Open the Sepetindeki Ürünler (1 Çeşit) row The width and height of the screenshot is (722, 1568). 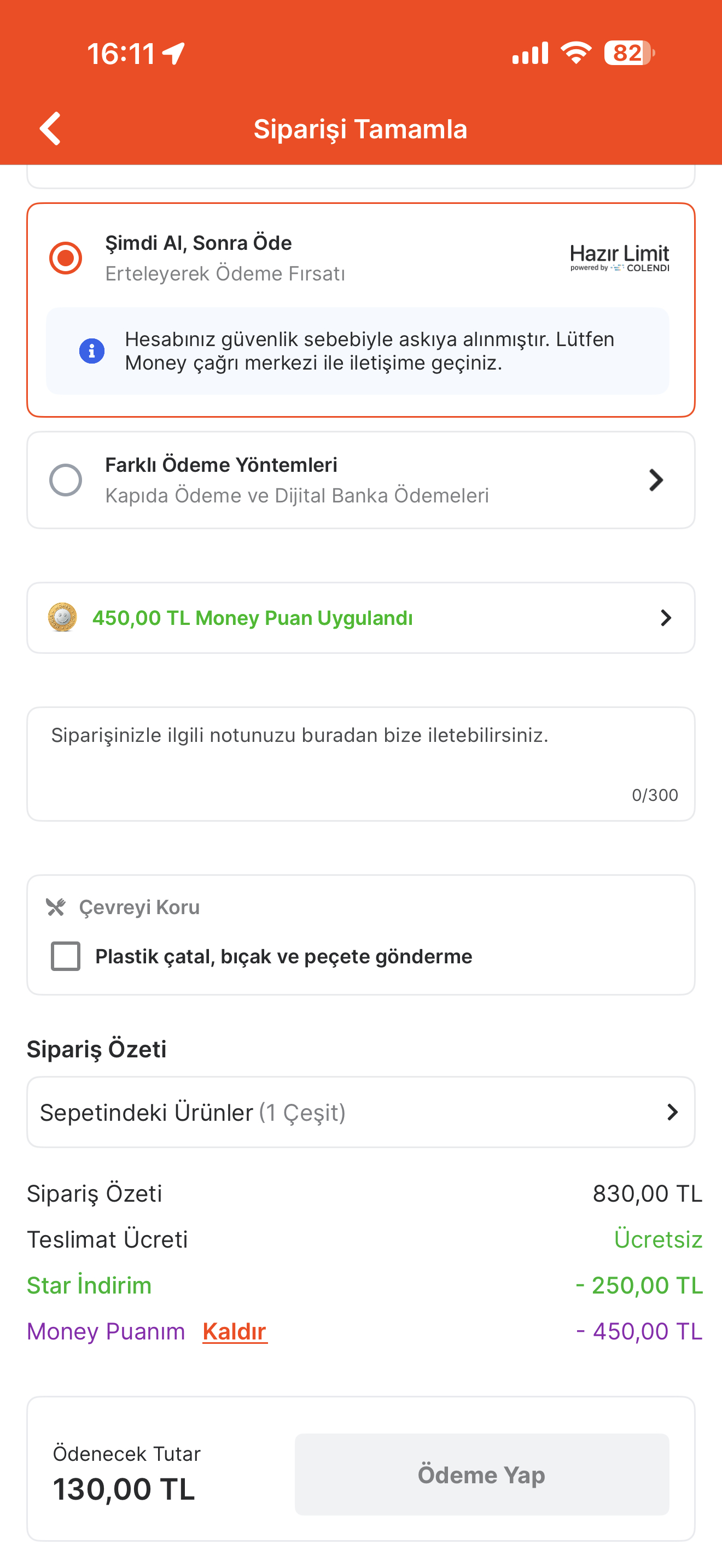(x=361, y=1112)
